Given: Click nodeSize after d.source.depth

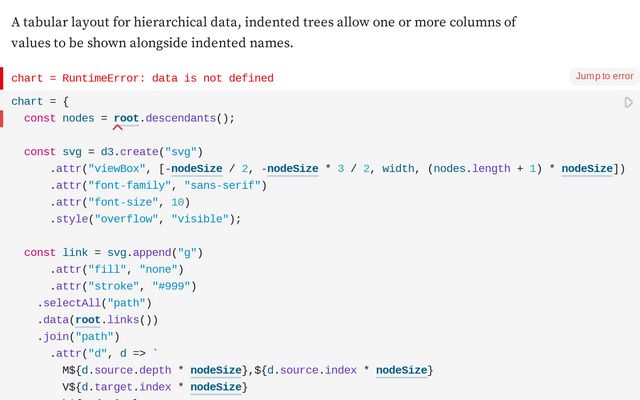Looking at the screenshot, I should click(x=216, y=370).
